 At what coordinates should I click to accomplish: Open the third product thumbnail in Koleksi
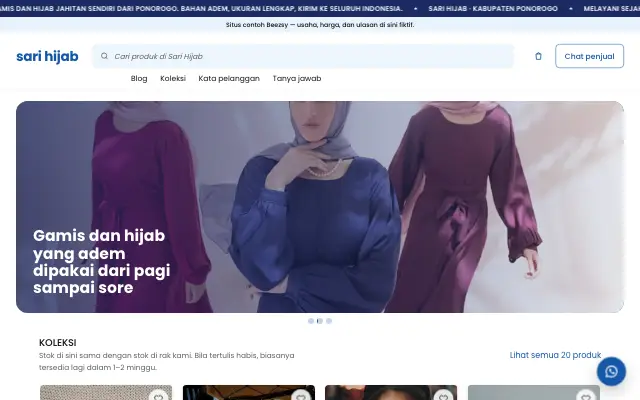pos(391,393)
